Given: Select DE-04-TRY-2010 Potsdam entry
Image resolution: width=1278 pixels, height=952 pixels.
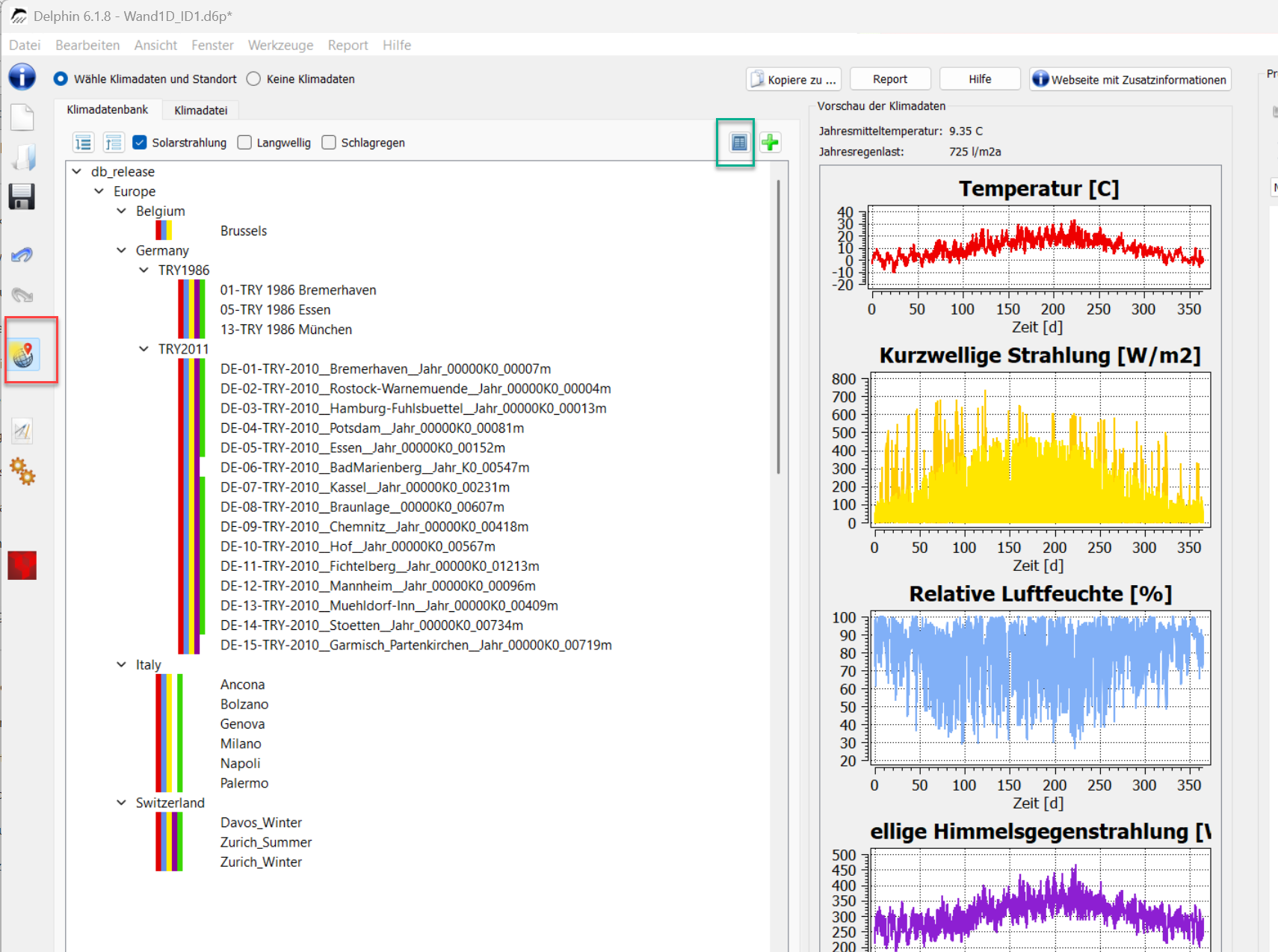Looking at the screenshot, I should point(372,428).
